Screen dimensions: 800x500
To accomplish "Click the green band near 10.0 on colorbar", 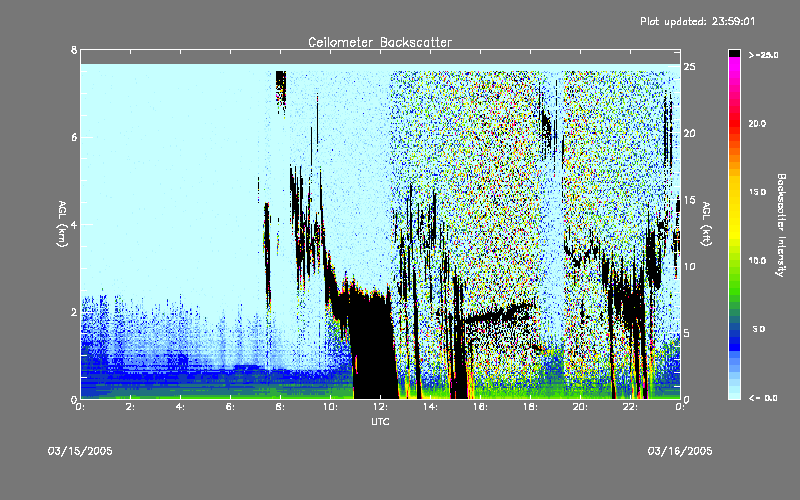I will [x=734, y=261].
